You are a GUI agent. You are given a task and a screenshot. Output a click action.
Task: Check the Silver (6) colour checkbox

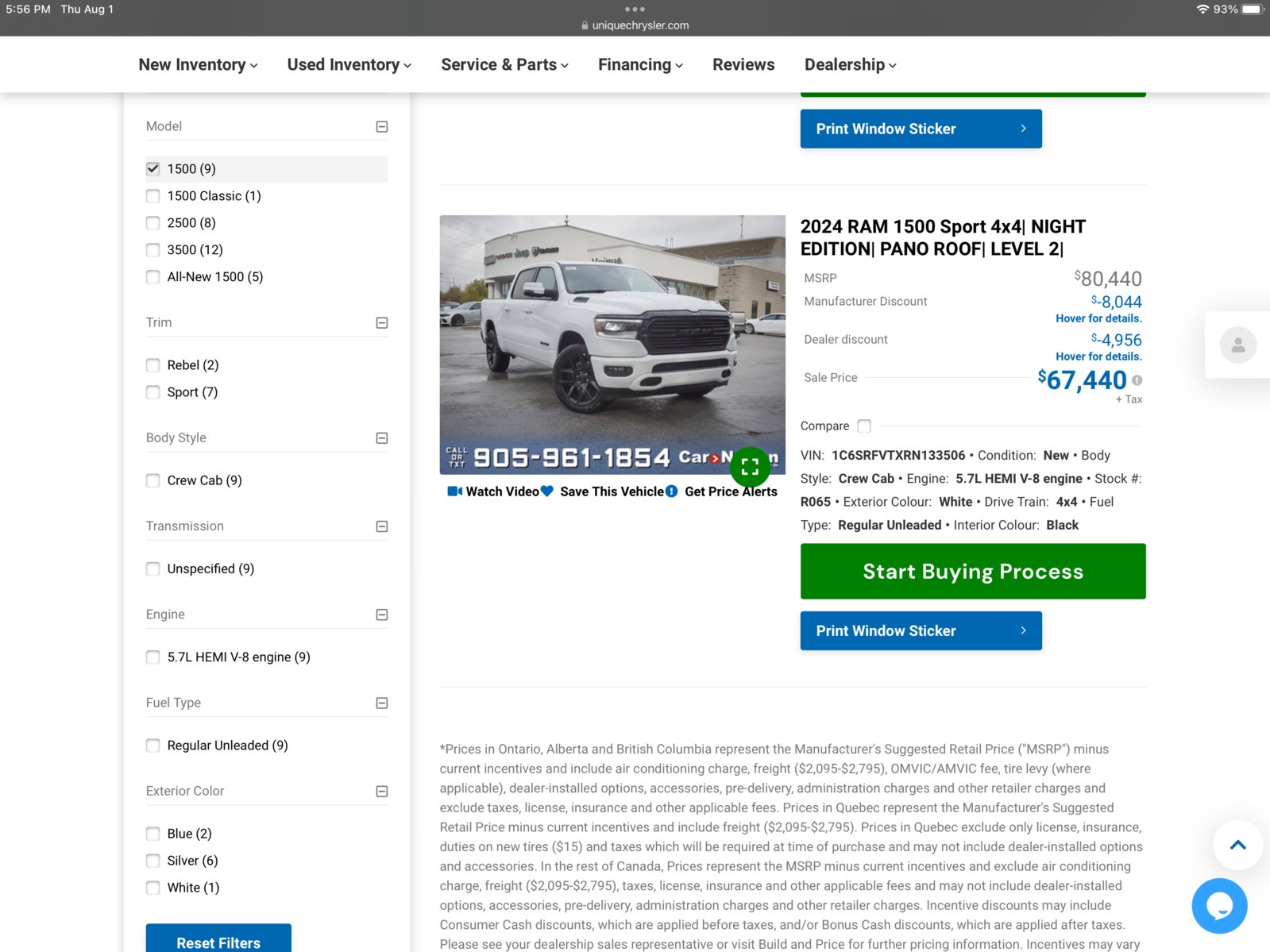pyautogui.click(x=153, y=861)
